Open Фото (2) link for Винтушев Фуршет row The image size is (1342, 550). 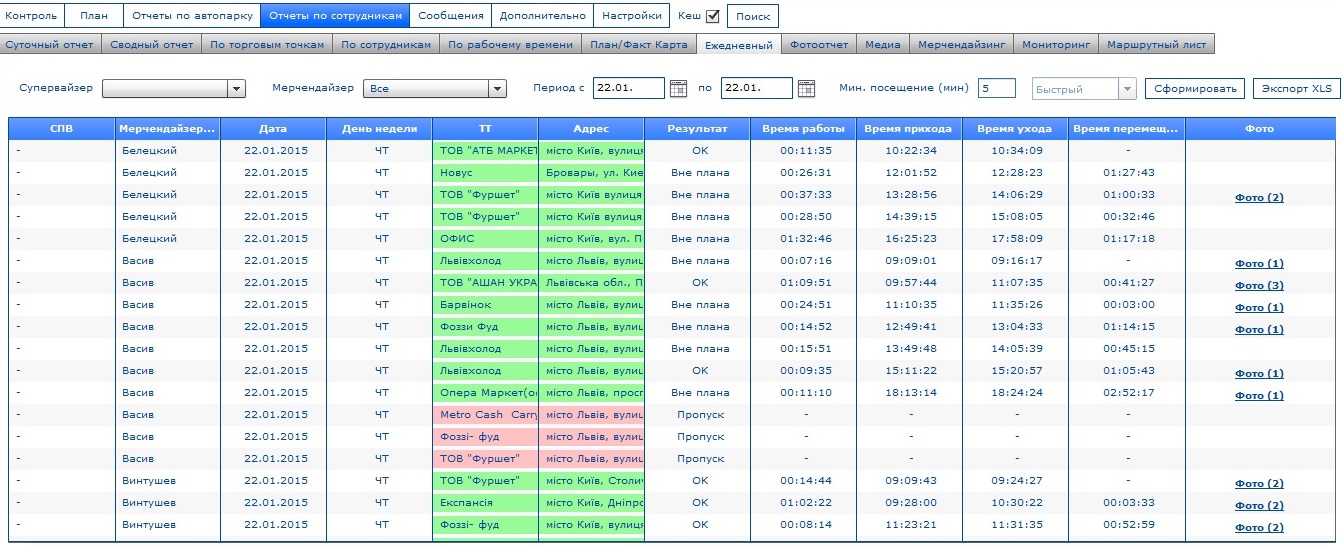(1259, 484)
